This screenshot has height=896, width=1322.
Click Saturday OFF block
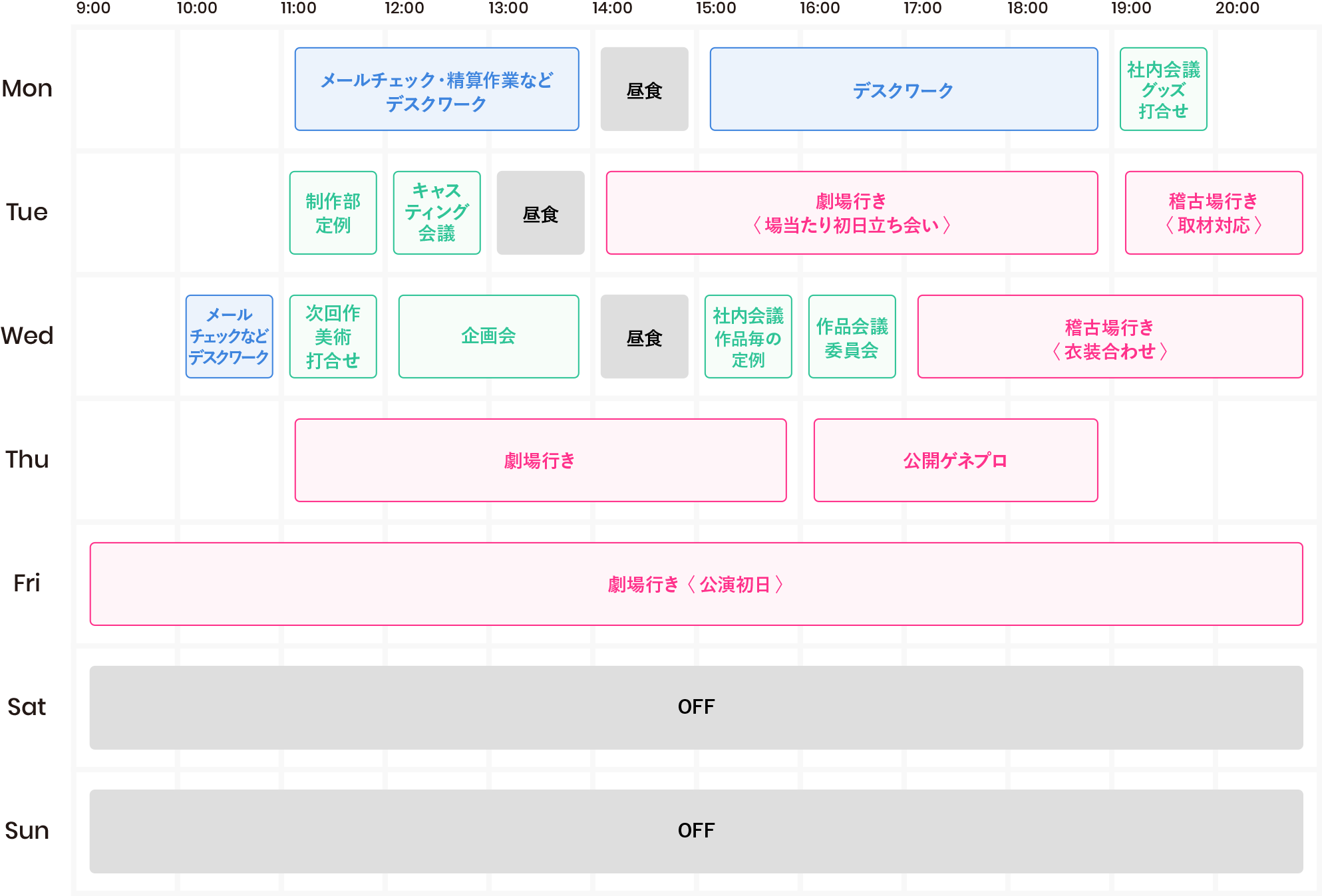click(x=696, y=707)
